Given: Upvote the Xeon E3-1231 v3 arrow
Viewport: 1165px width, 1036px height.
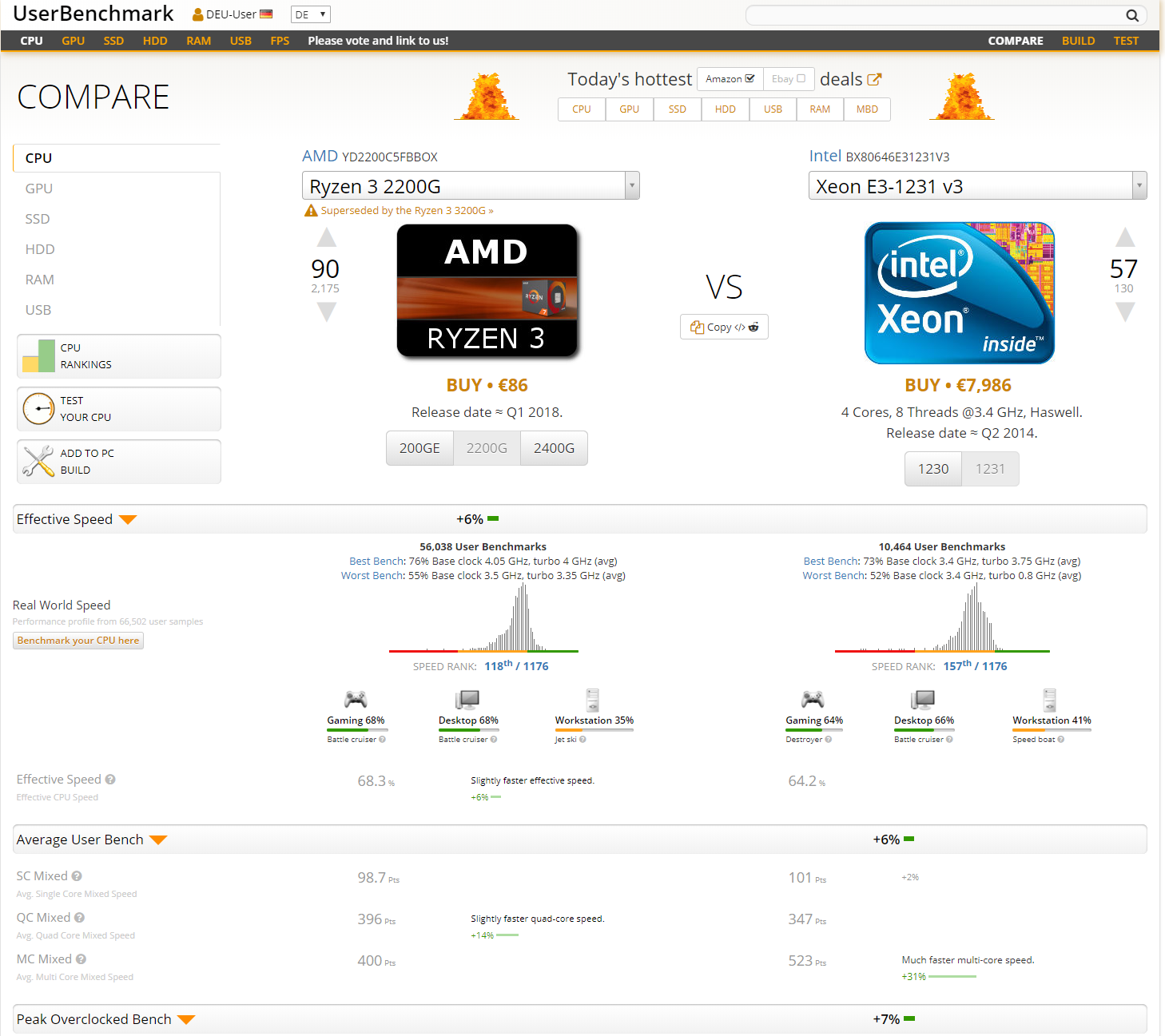Looking at the screenshot, I should tap(1124, 237).
